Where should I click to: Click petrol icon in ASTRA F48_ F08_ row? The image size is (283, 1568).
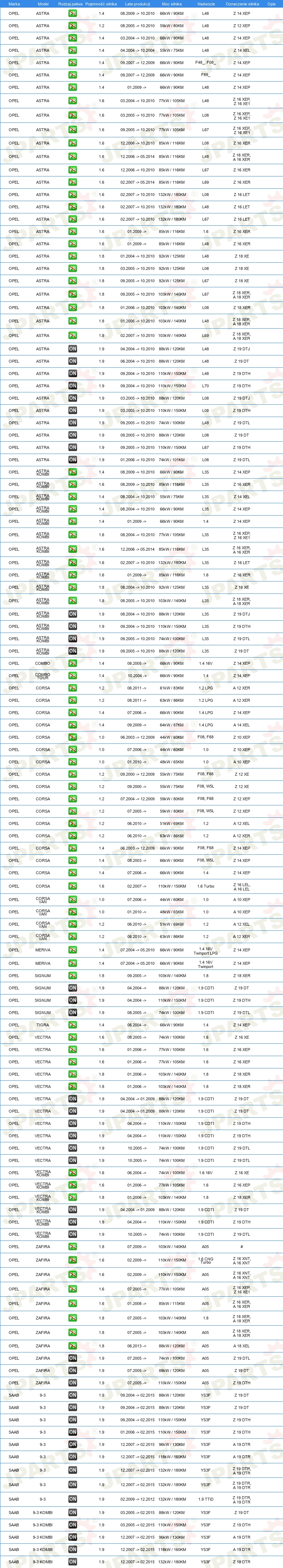(x=72, y=63)
